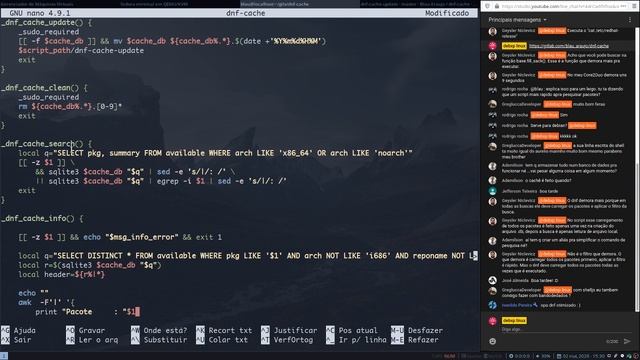Click the workspace 1 indicator in bottom bar
The height and width of the screenshot is (360, 640).
pos(4,356)
